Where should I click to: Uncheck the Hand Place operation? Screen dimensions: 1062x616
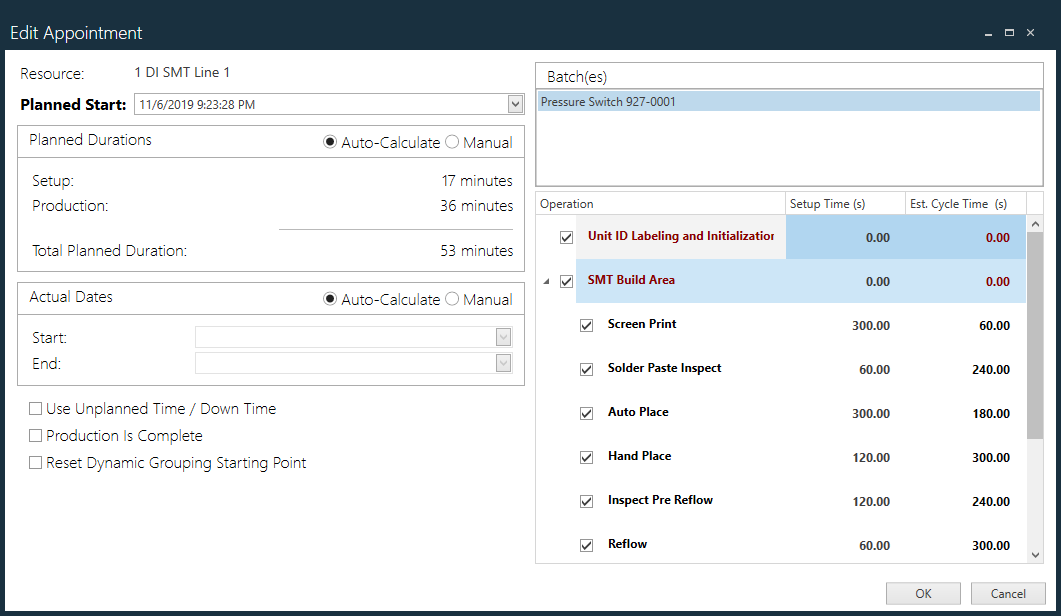586,457
